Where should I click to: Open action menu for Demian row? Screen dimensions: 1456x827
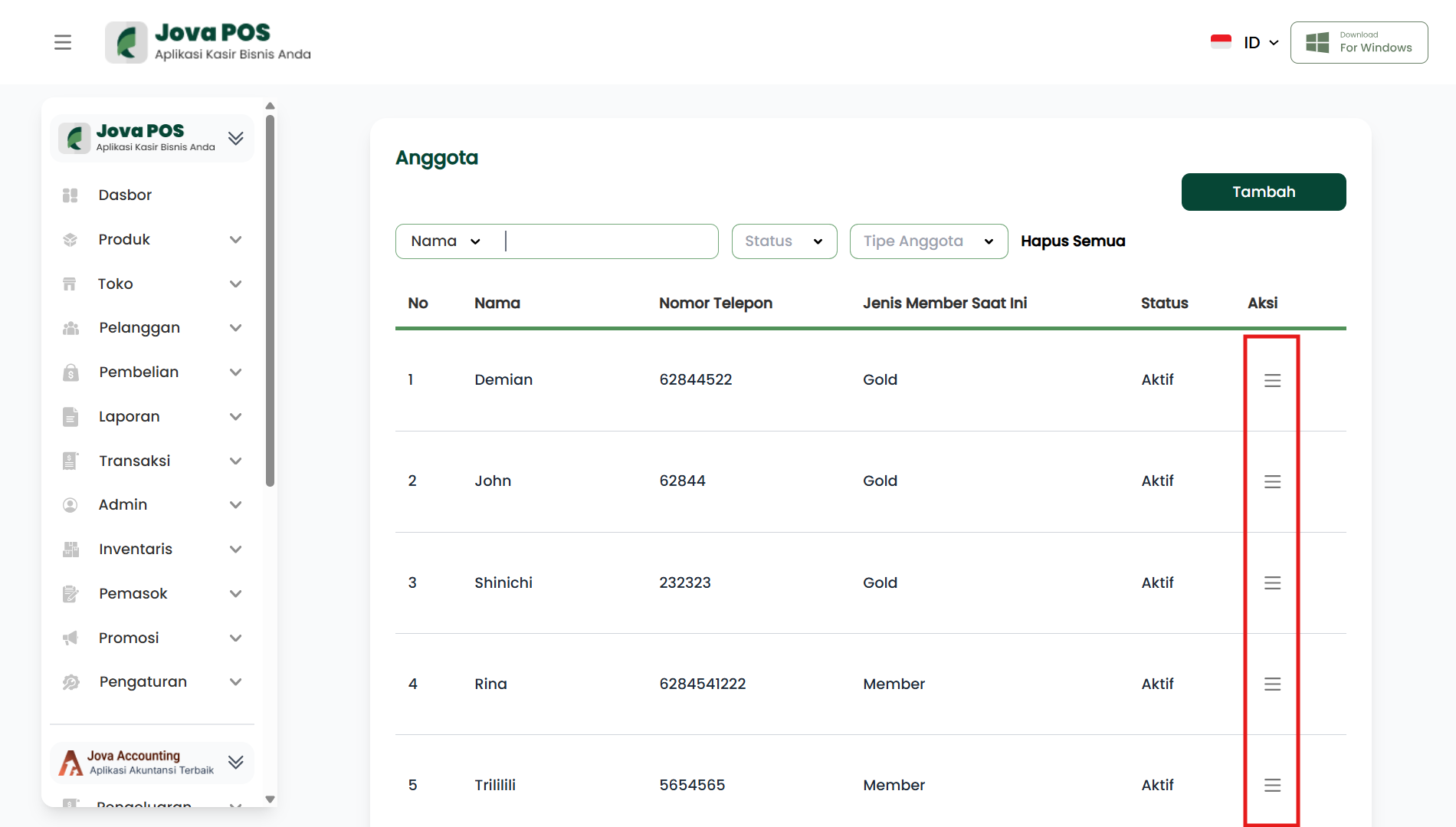(1272, 380)
